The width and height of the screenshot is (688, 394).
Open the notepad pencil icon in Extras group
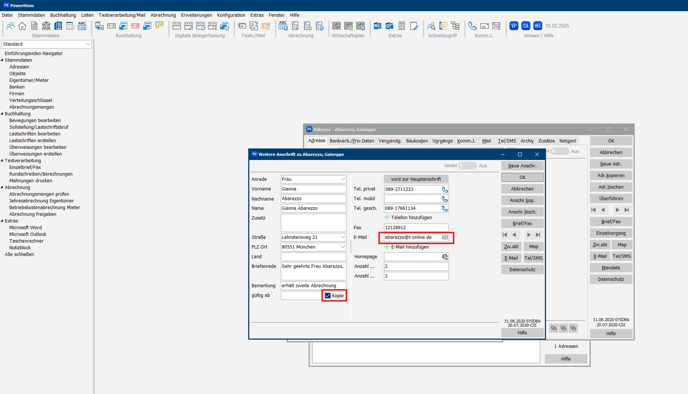point(414,26)
